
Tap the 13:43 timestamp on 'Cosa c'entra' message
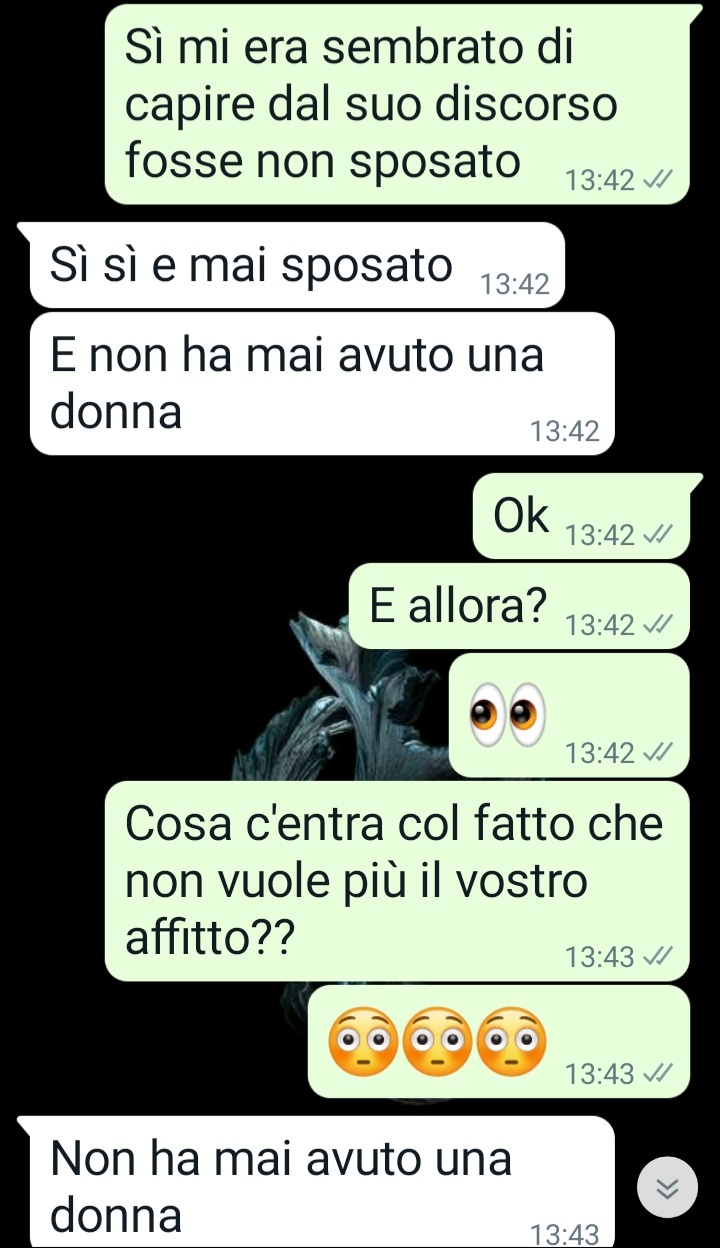point(600,958)
